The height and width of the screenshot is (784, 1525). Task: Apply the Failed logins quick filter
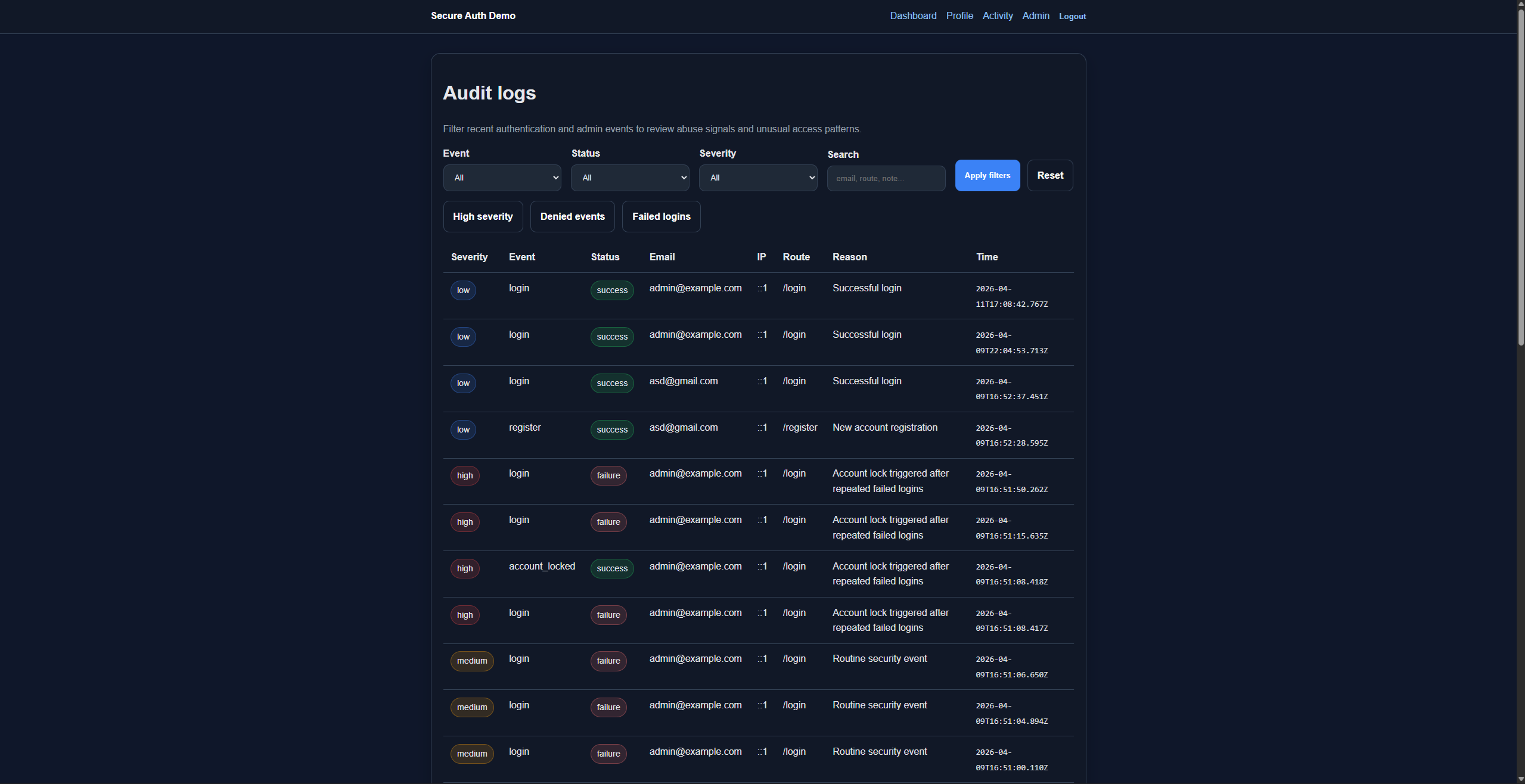pos(661,216)
